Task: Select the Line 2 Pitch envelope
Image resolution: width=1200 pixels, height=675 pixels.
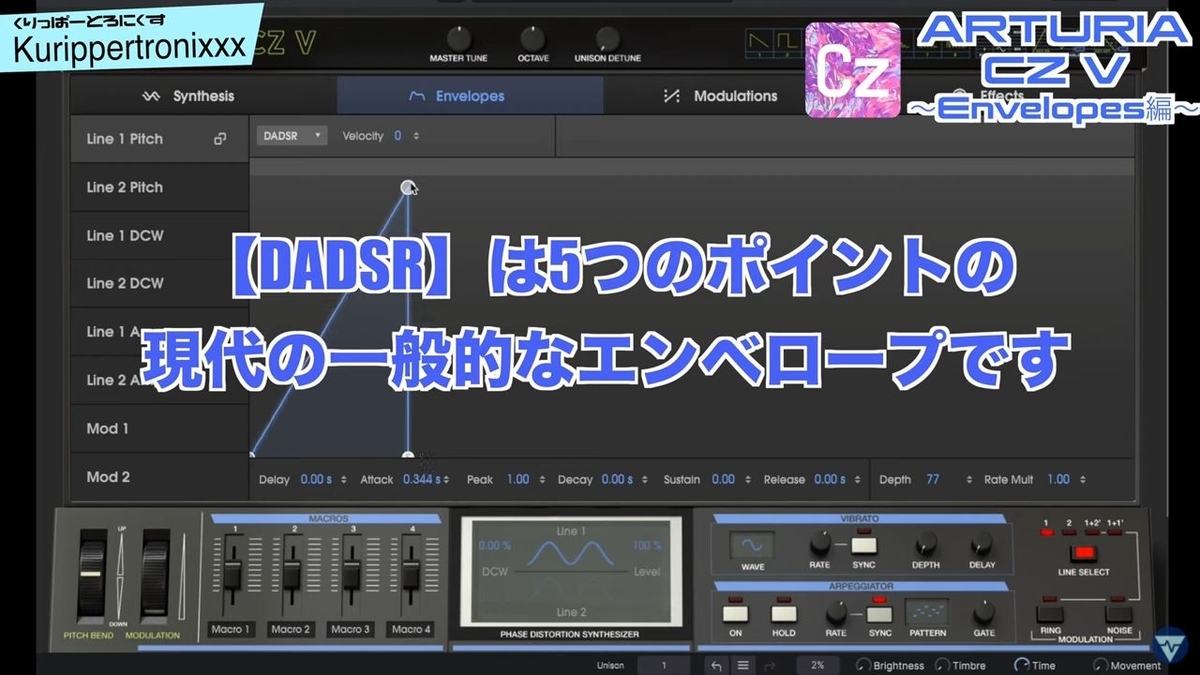Action: point(160,187)
